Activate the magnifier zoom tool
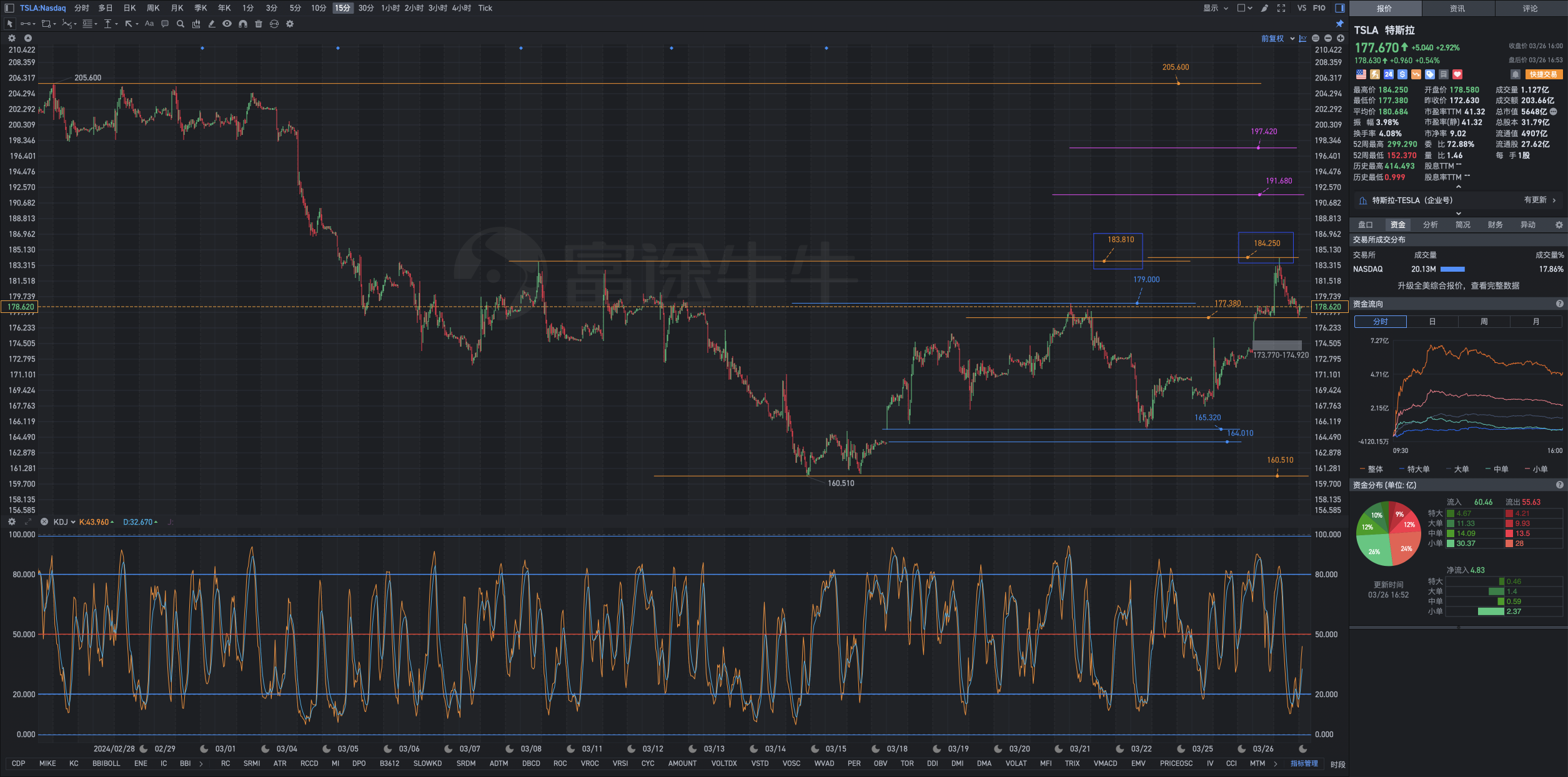 181,24
